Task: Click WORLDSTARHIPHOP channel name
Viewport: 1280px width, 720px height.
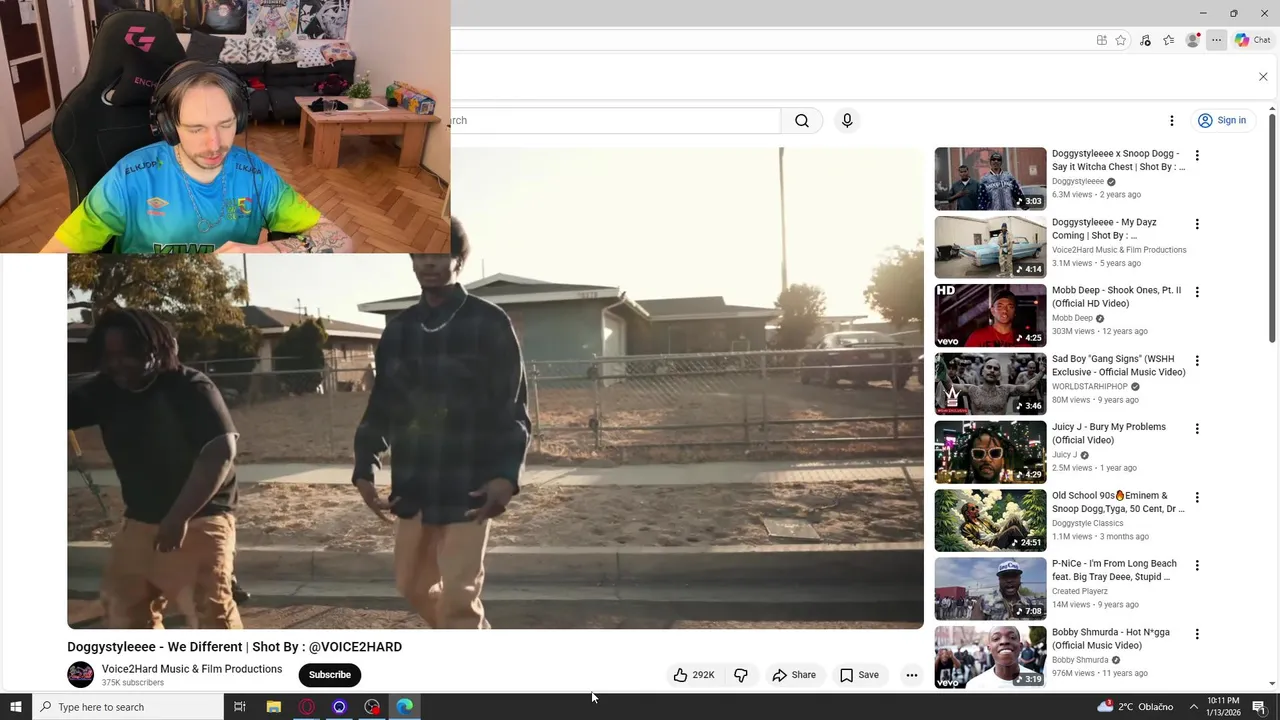Action: click(1090, 386)
